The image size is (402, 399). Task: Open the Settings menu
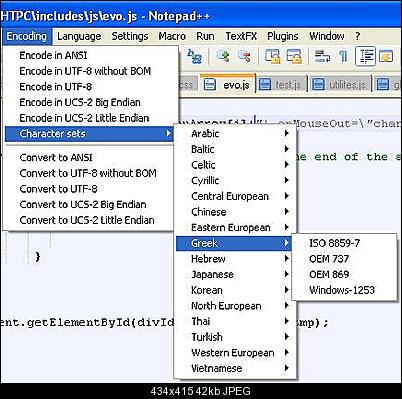tap(130, 36)
